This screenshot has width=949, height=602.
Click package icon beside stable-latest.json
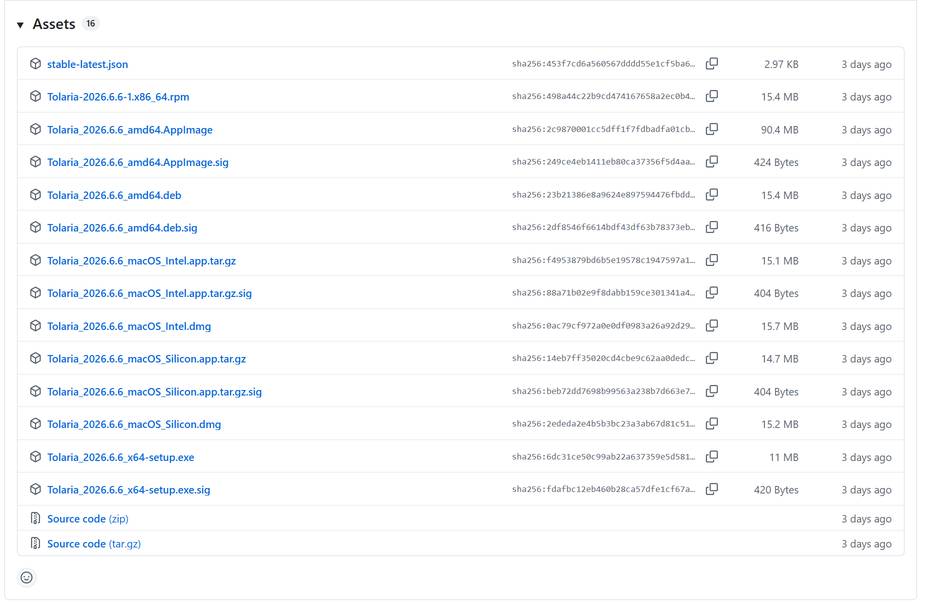(x=36, y=64)
